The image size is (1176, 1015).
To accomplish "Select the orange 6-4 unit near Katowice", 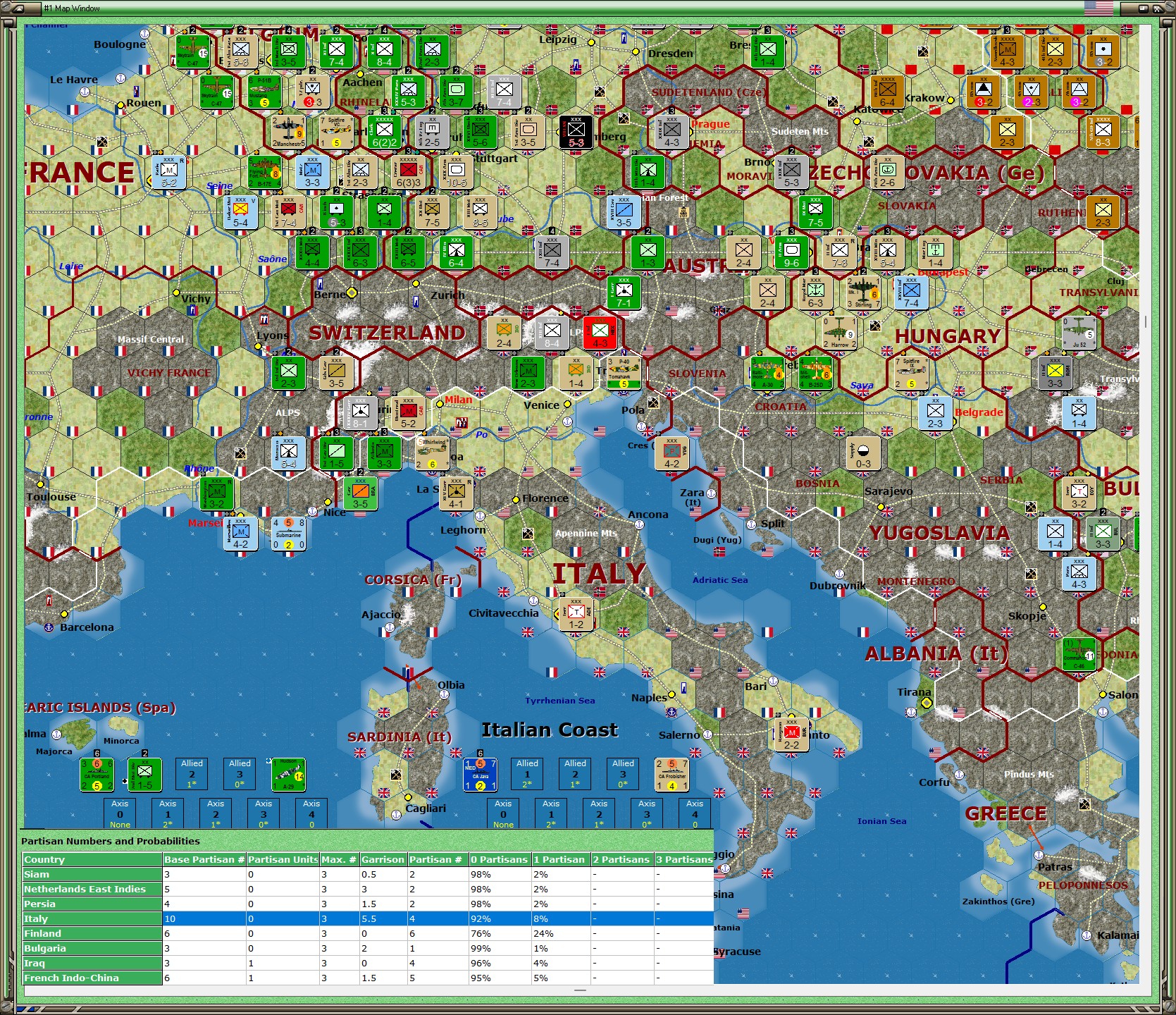I will click(887, 92).
